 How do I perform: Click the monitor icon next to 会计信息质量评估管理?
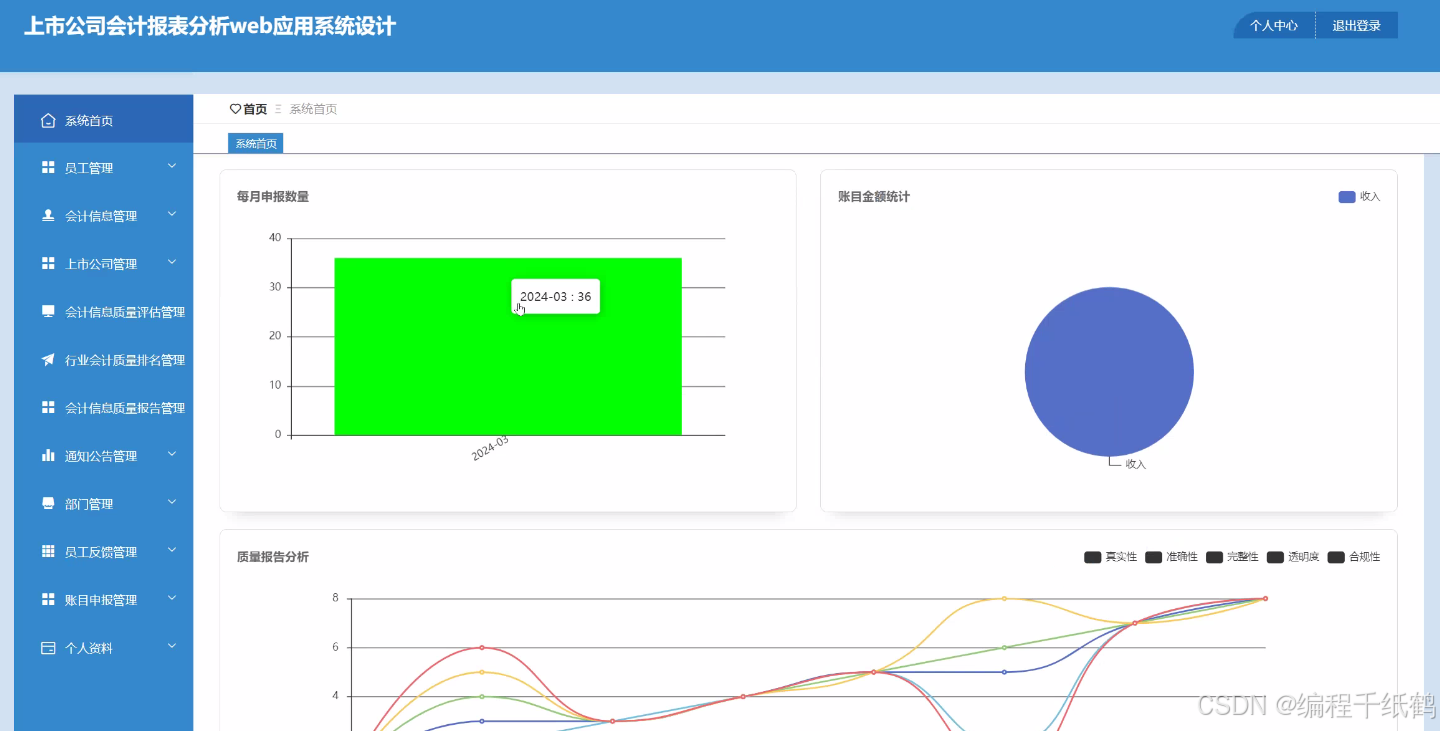coord(48,312)
